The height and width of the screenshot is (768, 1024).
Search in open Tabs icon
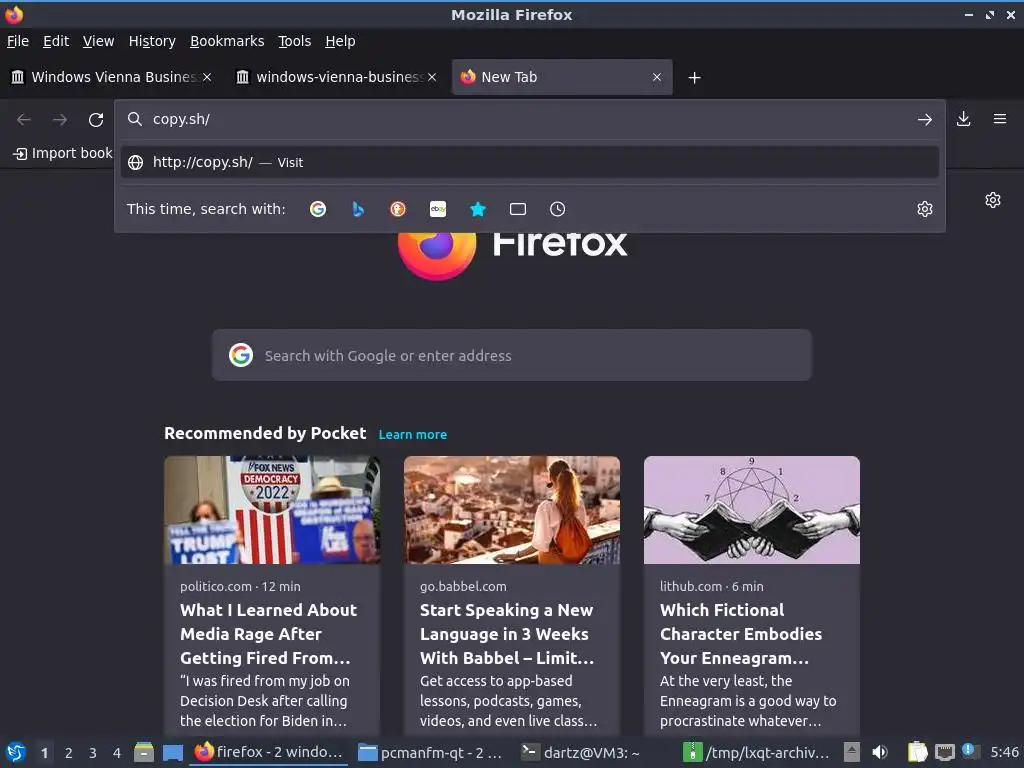(518, 209)
